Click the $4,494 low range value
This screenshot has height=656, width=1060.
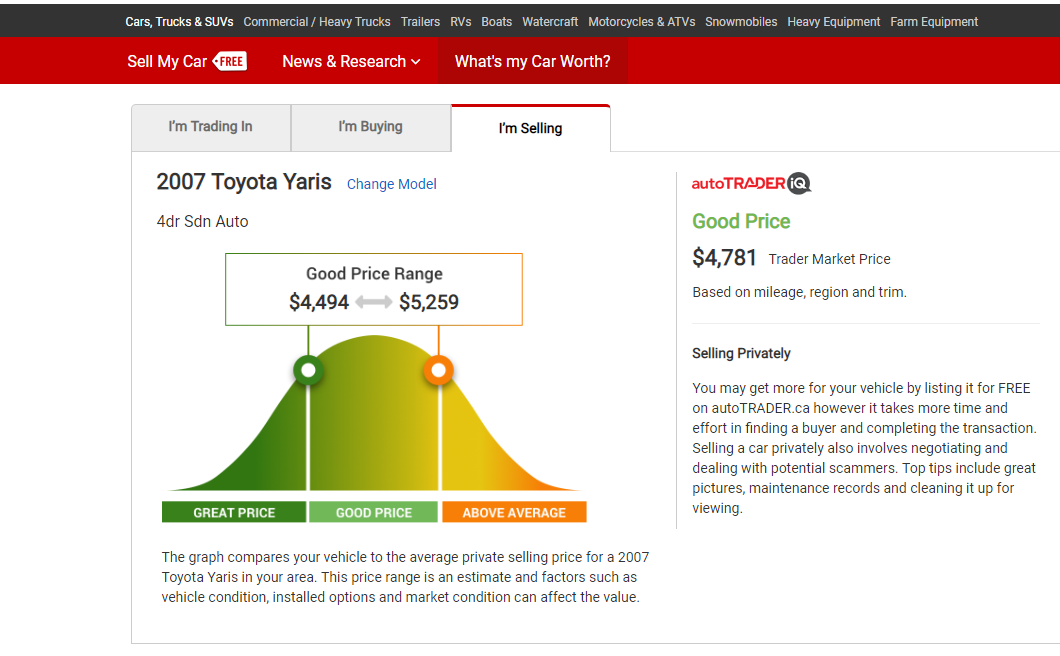[319, 302]
